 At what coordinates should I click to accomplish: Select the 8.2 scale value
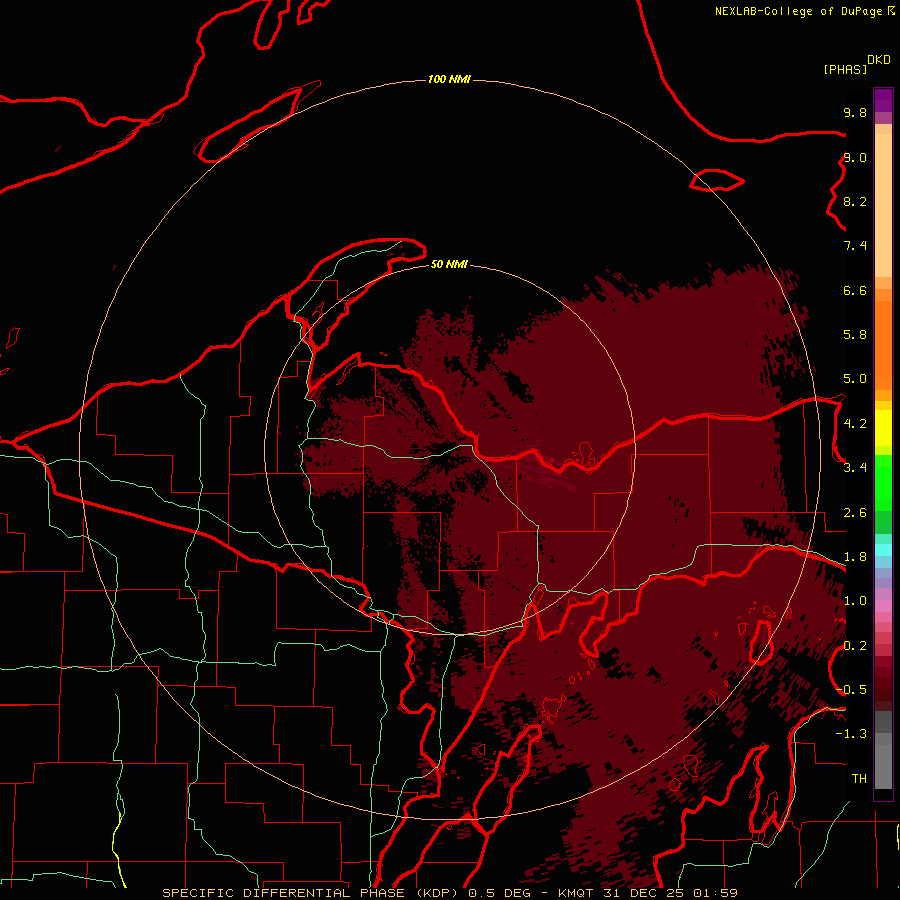855,201
